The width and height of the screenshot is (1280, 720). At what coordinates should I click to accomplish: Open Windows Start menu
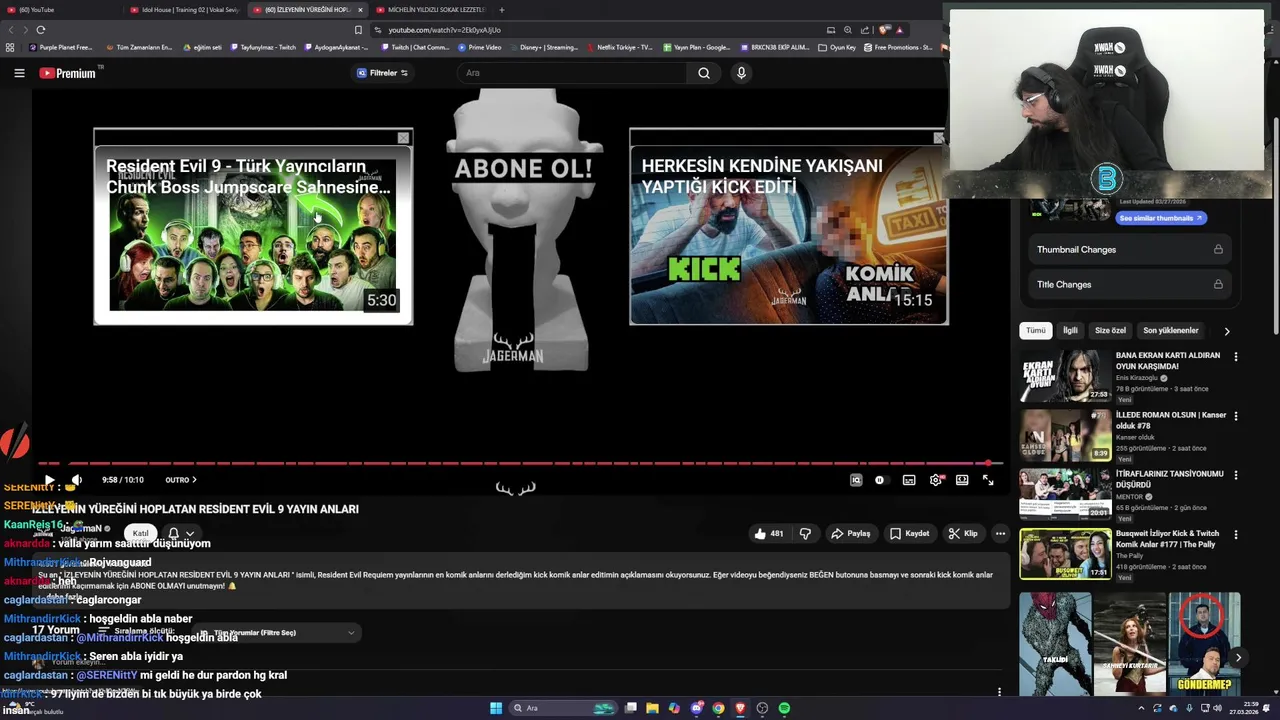[x=495, y=708]
